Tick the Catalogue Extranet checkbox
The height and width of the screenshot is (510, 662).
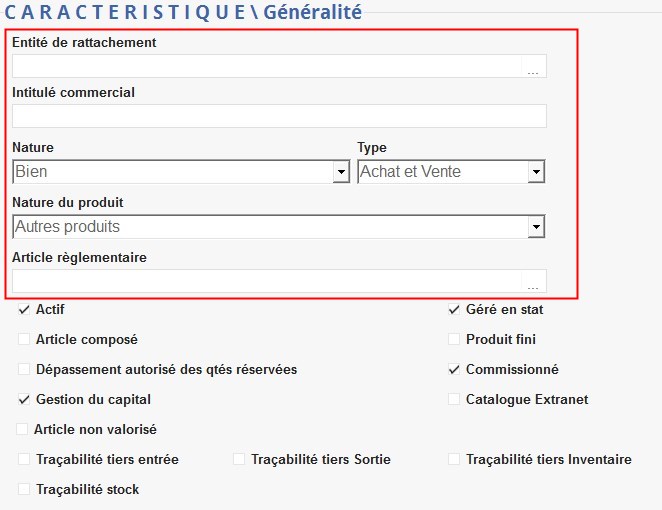pos(455,400)
